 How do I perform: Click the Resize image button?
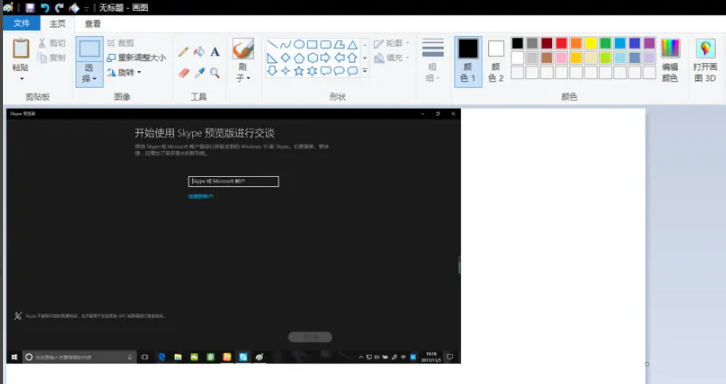pyautogui.click(x=136, y=57)
